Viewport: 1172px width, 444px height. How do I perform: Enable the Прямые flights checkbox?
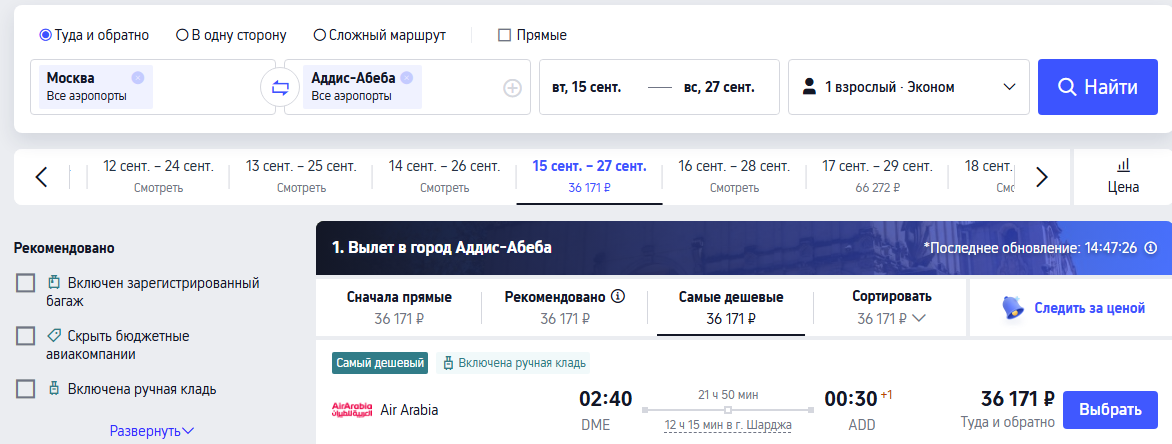tap(505, 35)
